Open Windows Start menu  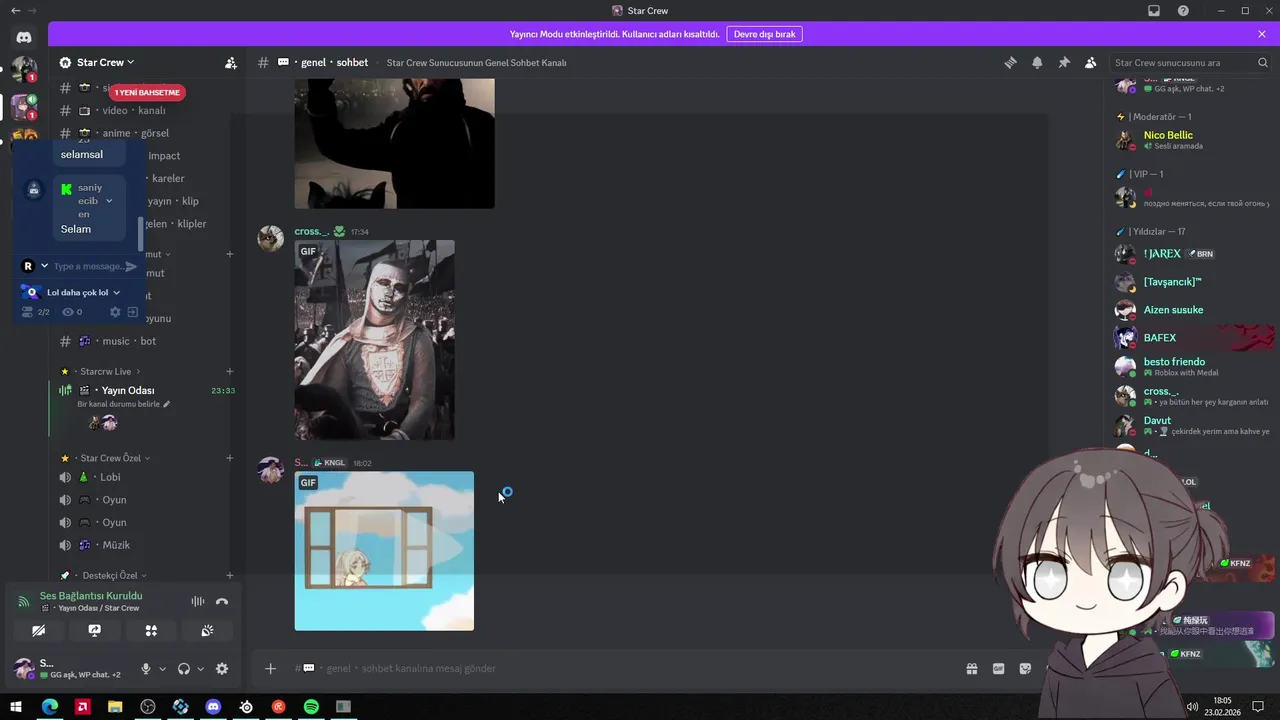click(16, 707)
